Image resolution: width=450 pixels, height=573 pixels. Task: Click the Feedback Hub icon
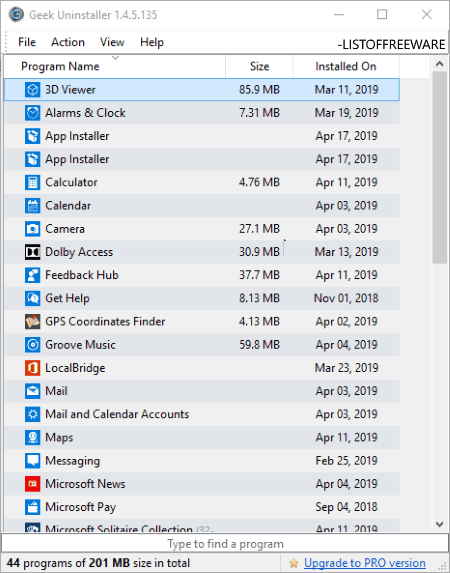33,275
